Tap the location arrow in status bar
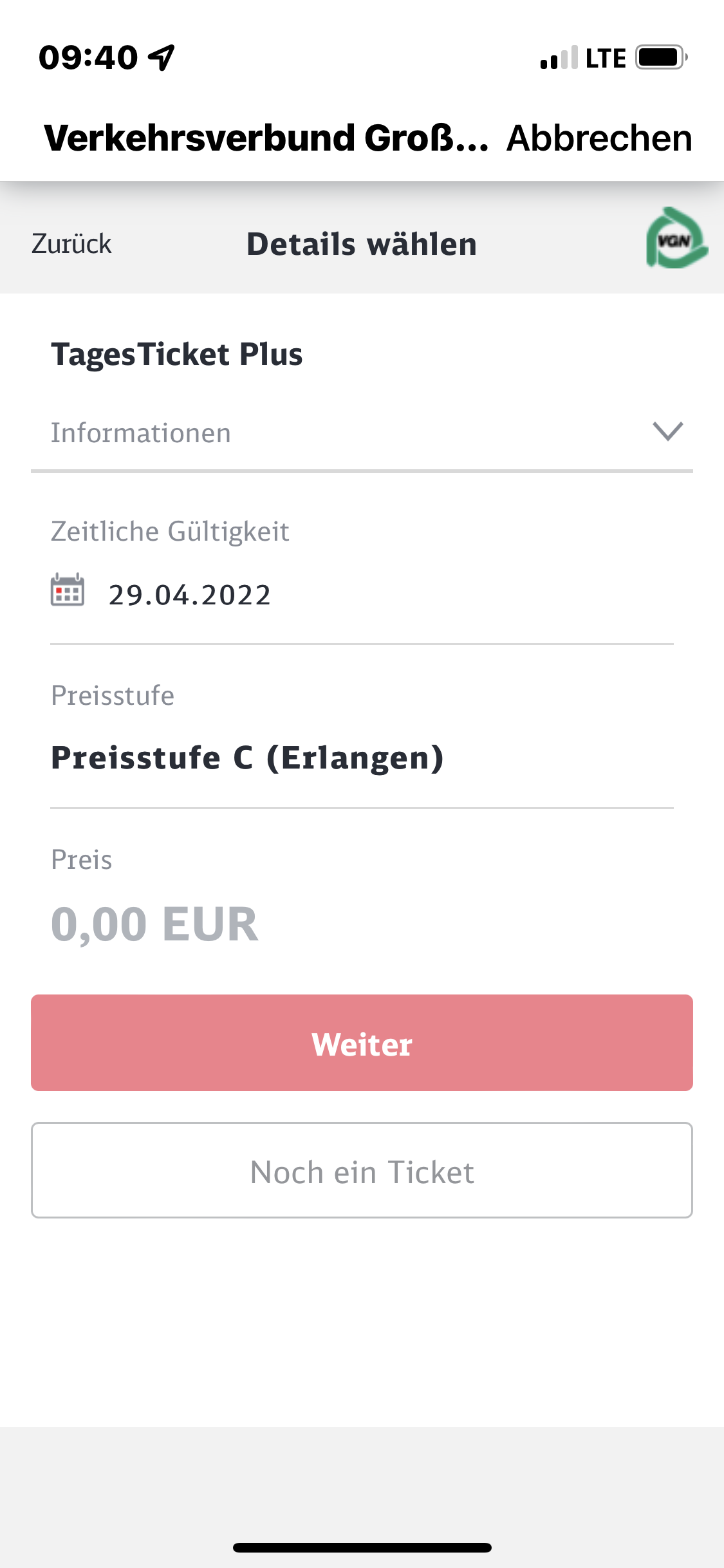This screenshot has width=724, height=1568. pos(162,57)
